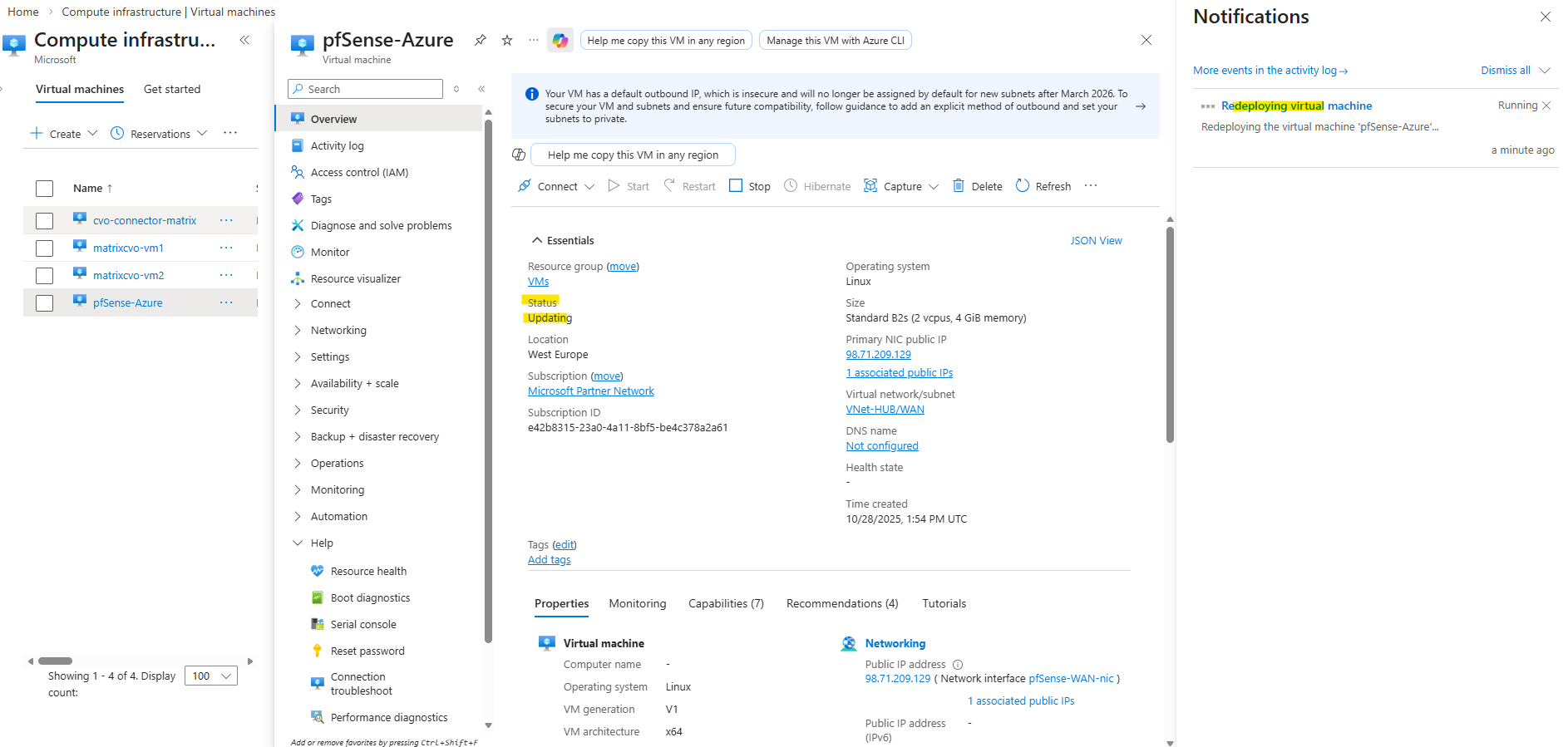Collapse the Essentials section
Screen dimensions: 1568x747
537,240
